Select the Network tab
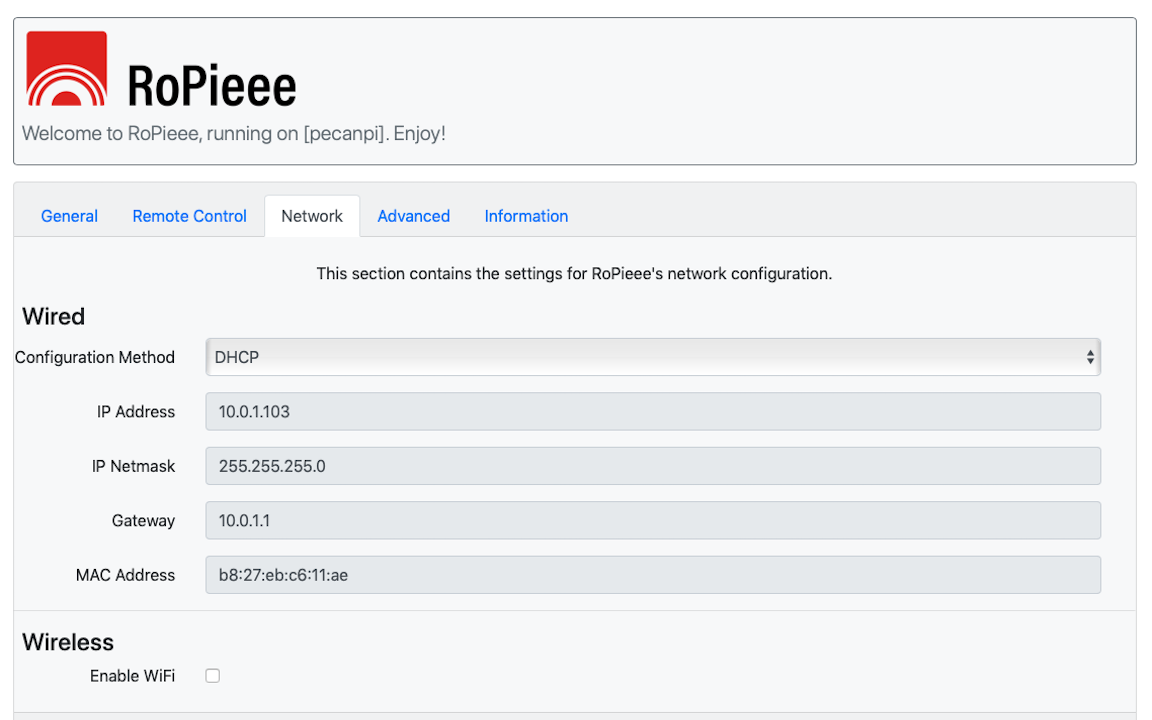 point(312,216)
